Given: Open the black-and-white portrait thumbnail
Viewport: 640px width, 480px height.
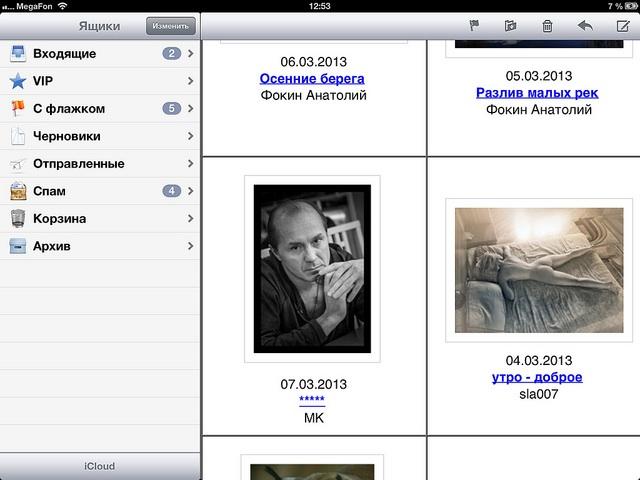Looking at the screenshot, I should [312, 269].
